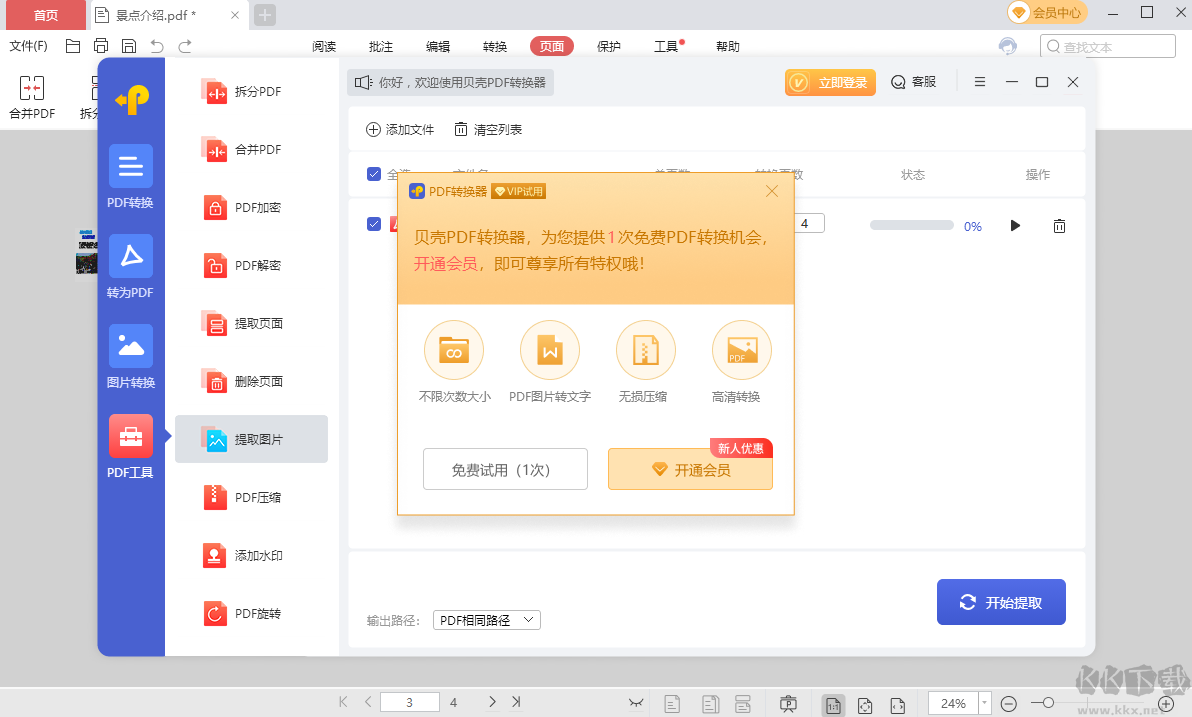Open the converter hamburger menu
The width and height of the screenshot is (1192, 717).
[980, 82]
